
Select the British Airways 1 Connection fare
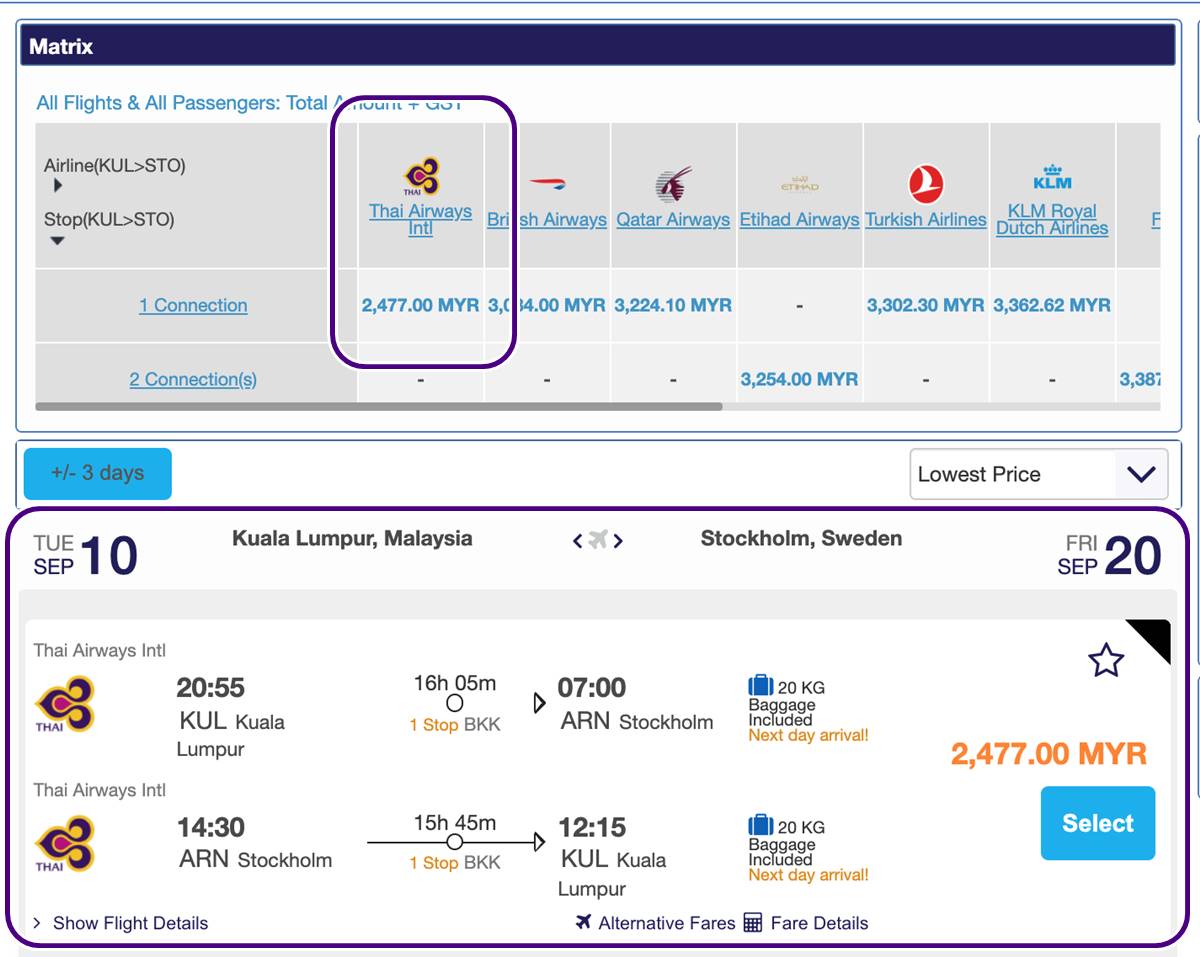pyautogui.click(x=547, y=306)
